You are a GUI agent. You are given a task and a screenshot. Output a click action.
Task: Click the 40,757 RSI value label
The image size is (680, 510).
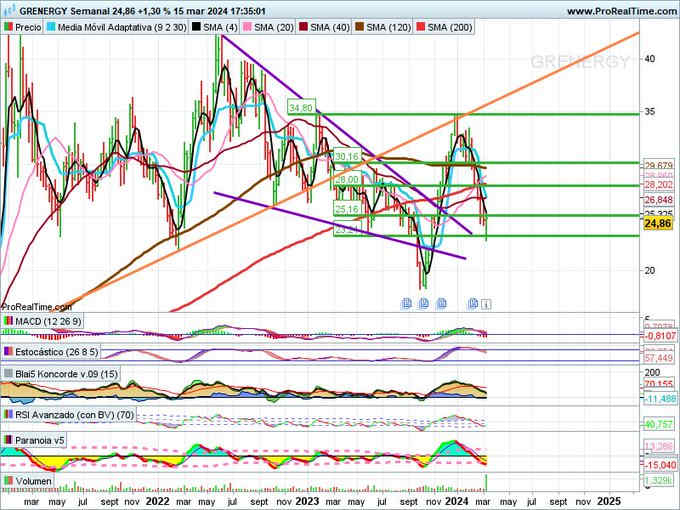[x=658, y=424]
